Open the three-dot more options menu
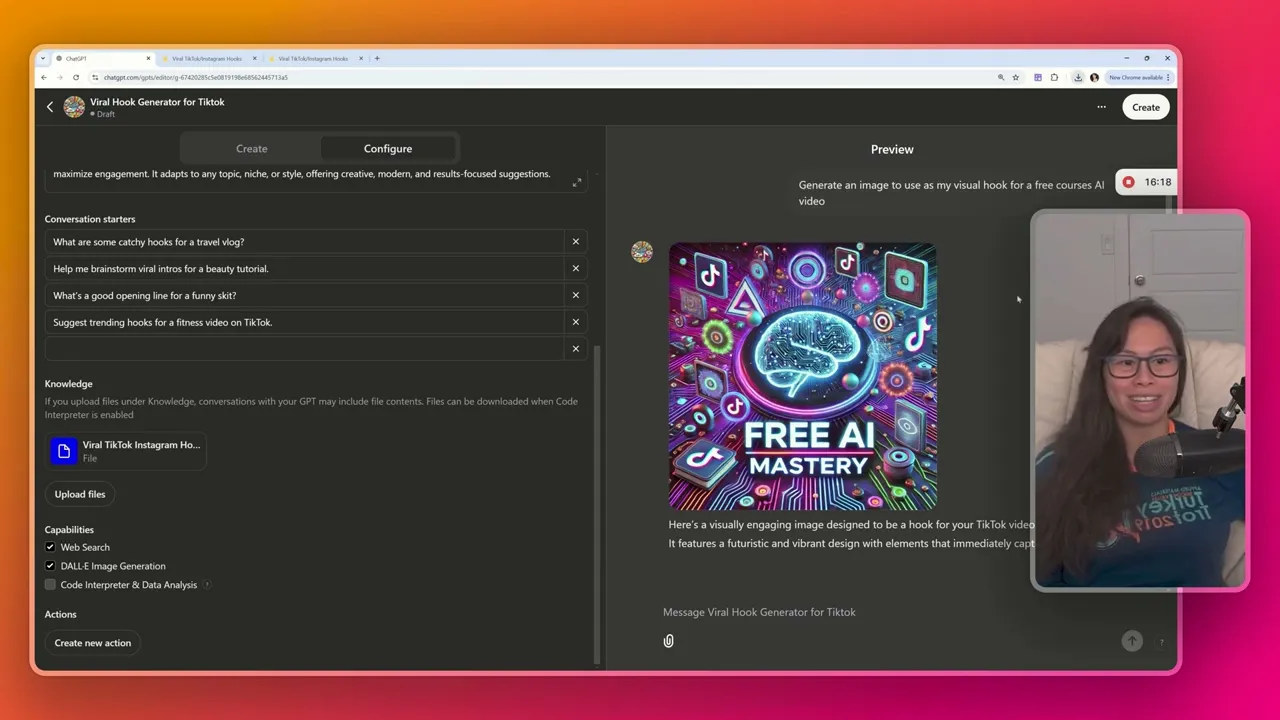Viewport: 1280px width, 720px height. click(x=1101, y=107)
